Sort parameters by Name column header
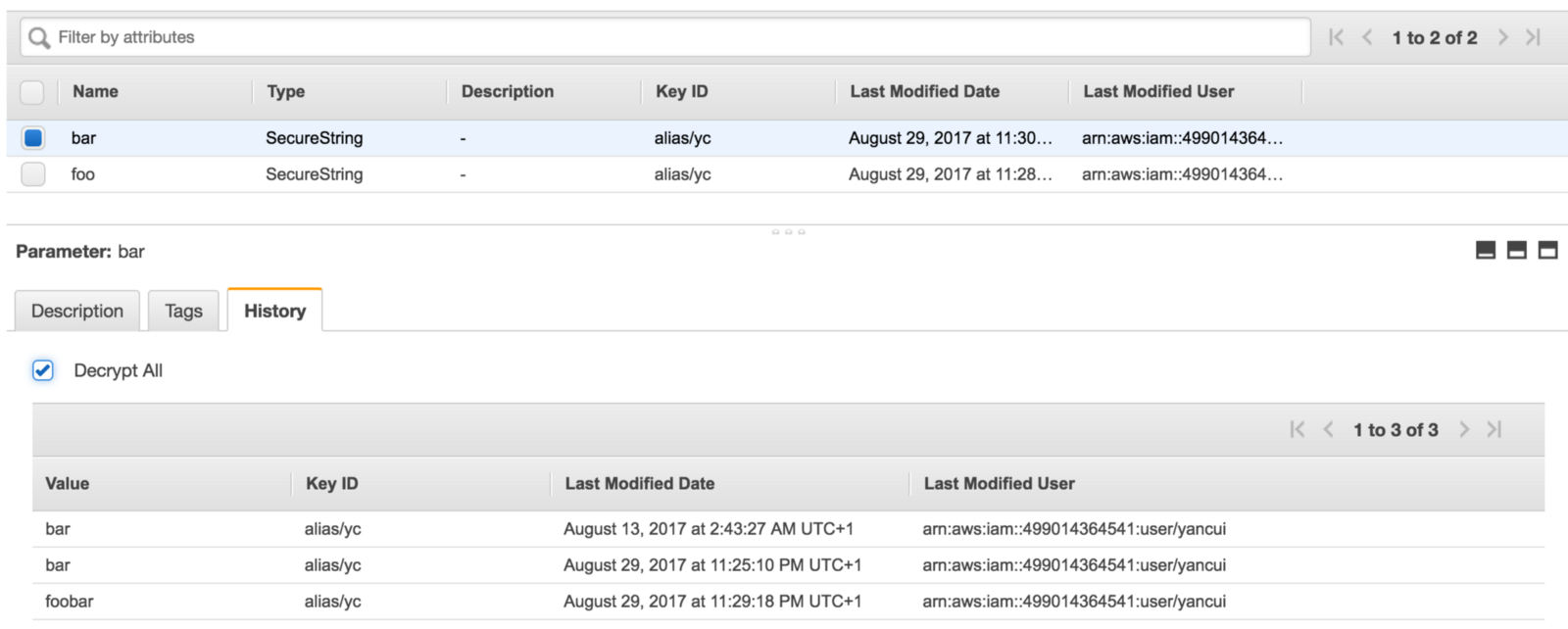The image size is (1568, 629). coord(95,91)
